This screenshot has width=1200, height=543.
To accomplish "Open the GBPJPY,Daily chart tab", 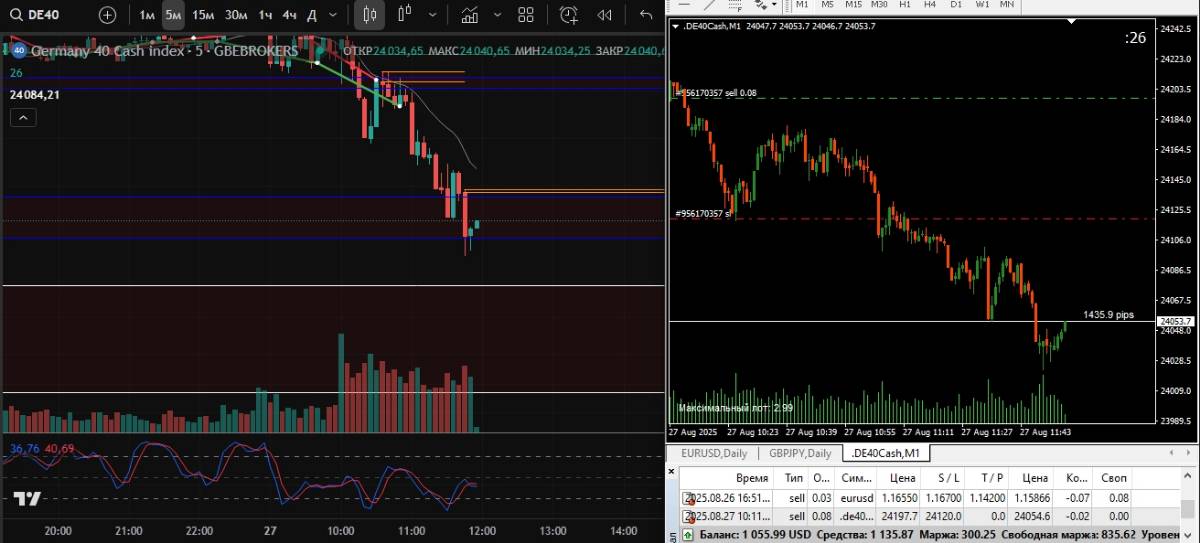I will coord(799,453).
